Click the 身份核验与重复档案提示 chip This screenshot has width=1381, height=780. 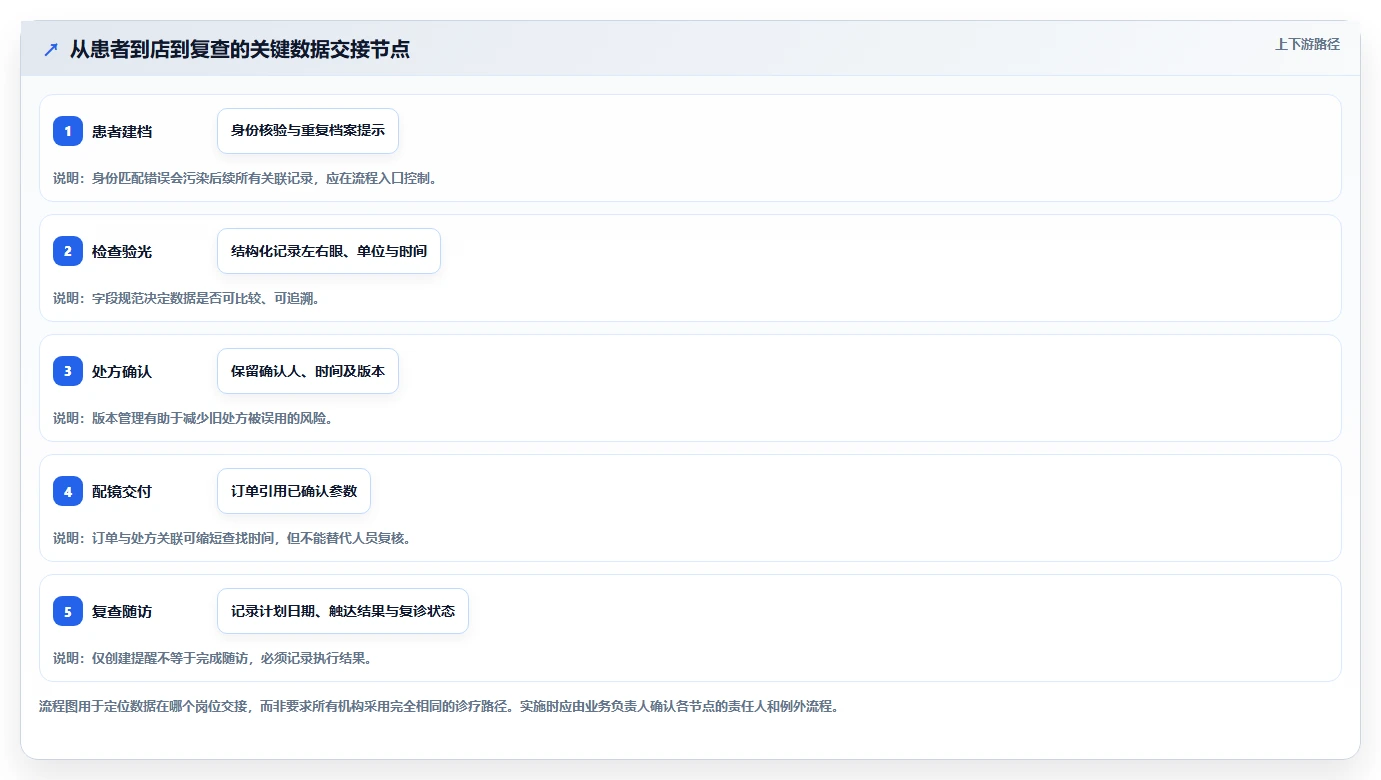pos(308,131)
